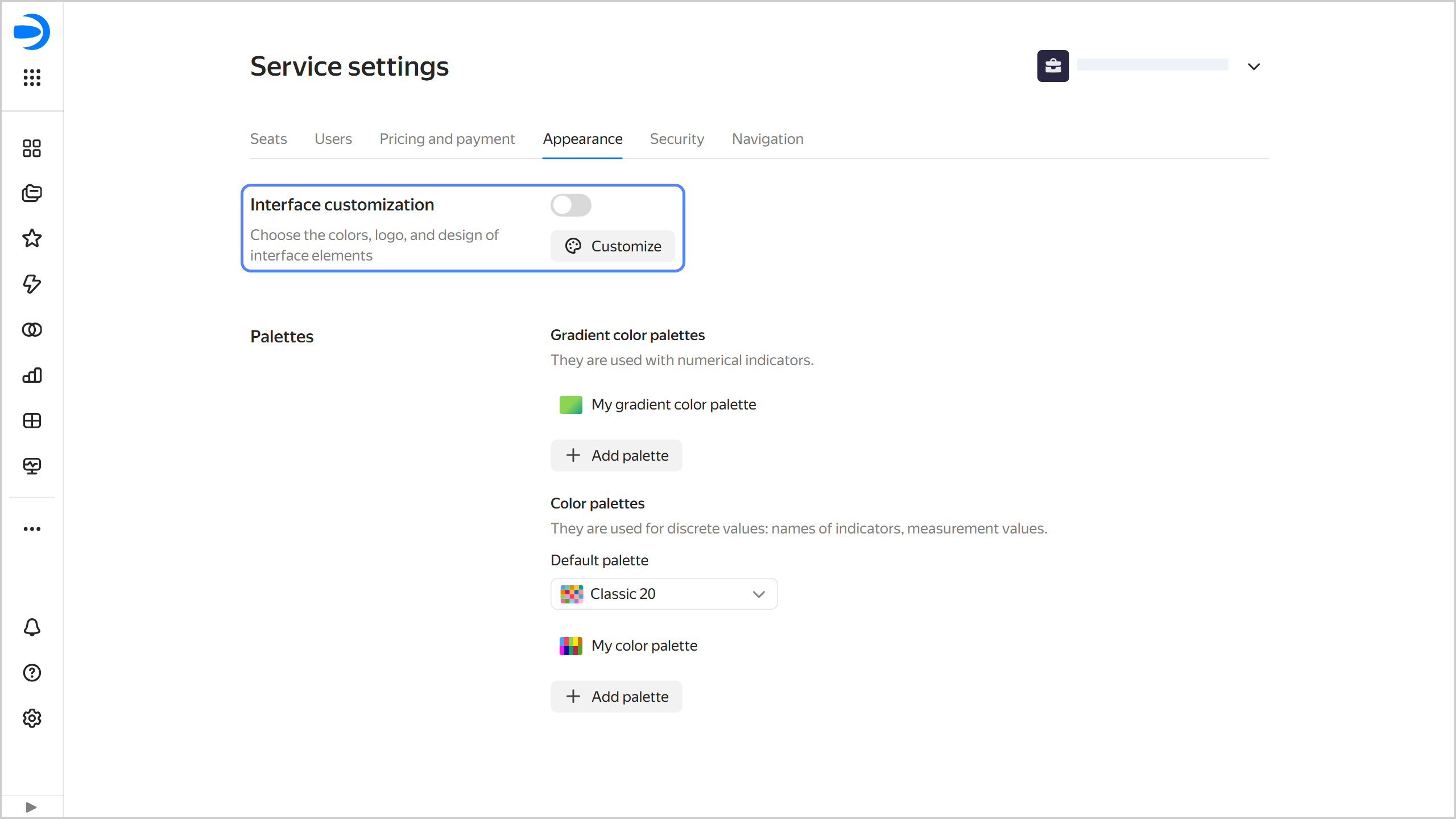Expand the sidebar with bottom arrow
1456x819 pixels.
pyautogui.click(x=31, y=807)
